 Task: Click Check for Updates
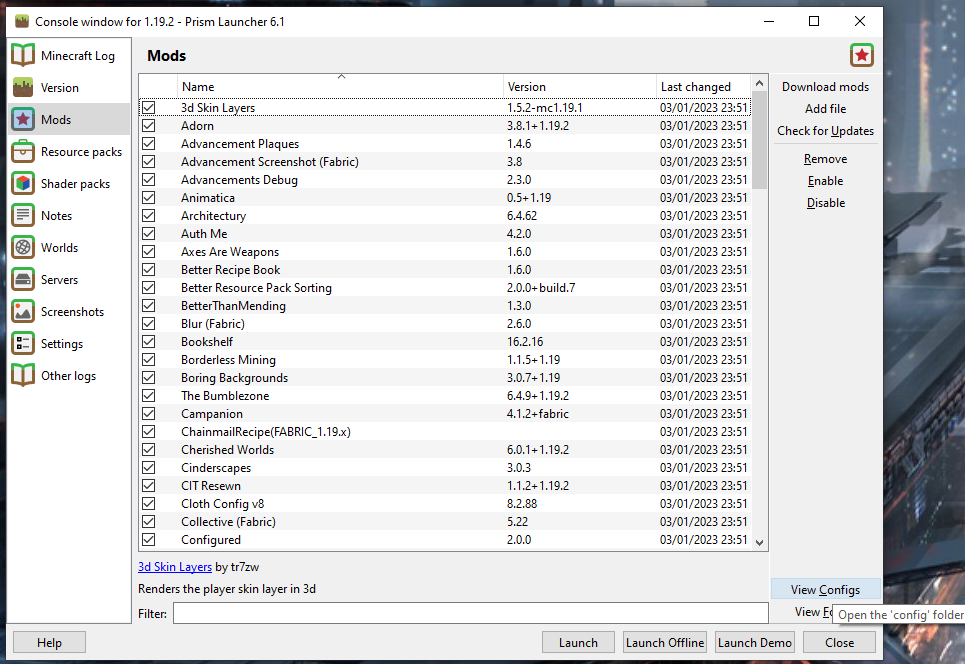point(825,130)
